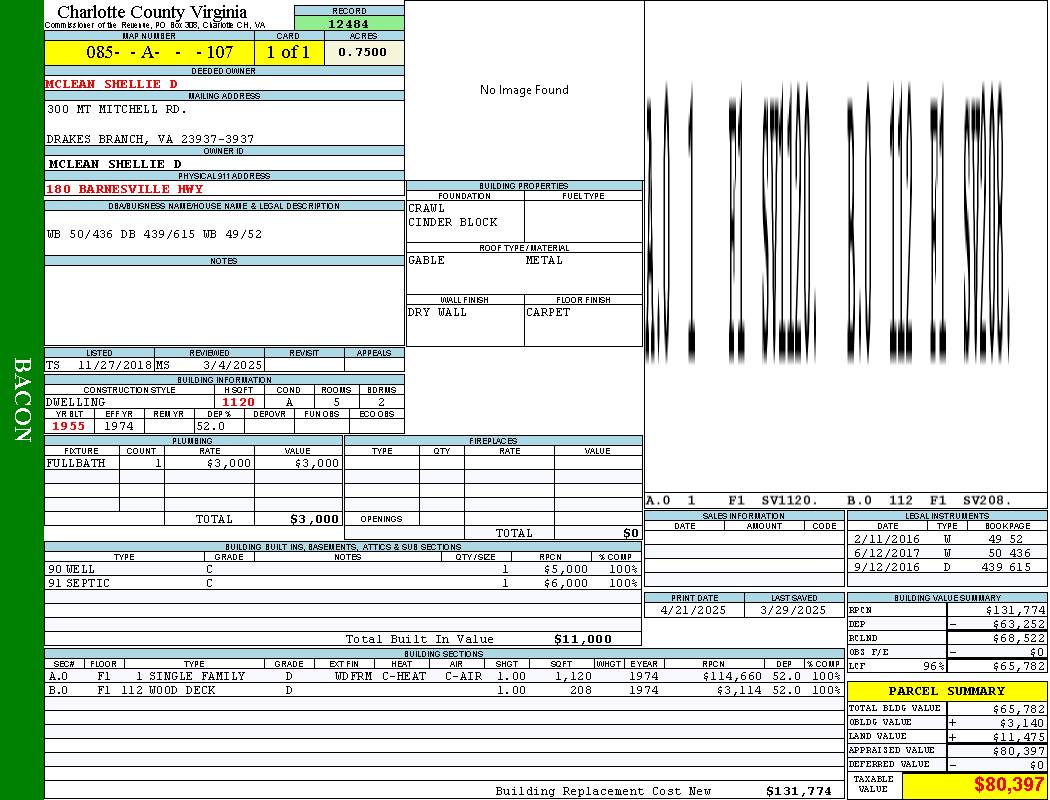
Task: Click the green BACON sidebar label
Action: pyautogui.click(x=22, y=400)
